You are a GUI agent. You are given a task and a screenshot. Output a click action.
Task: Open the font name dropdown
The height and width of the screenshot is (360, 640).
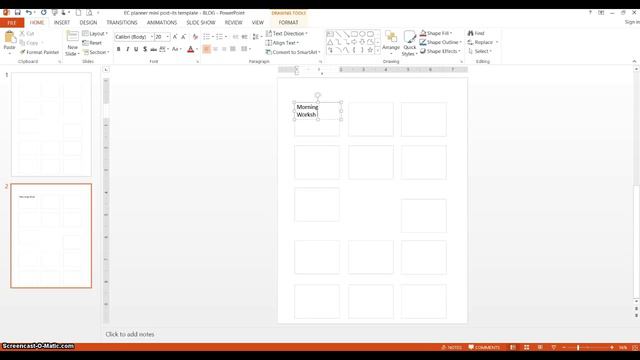click(152, 37)
